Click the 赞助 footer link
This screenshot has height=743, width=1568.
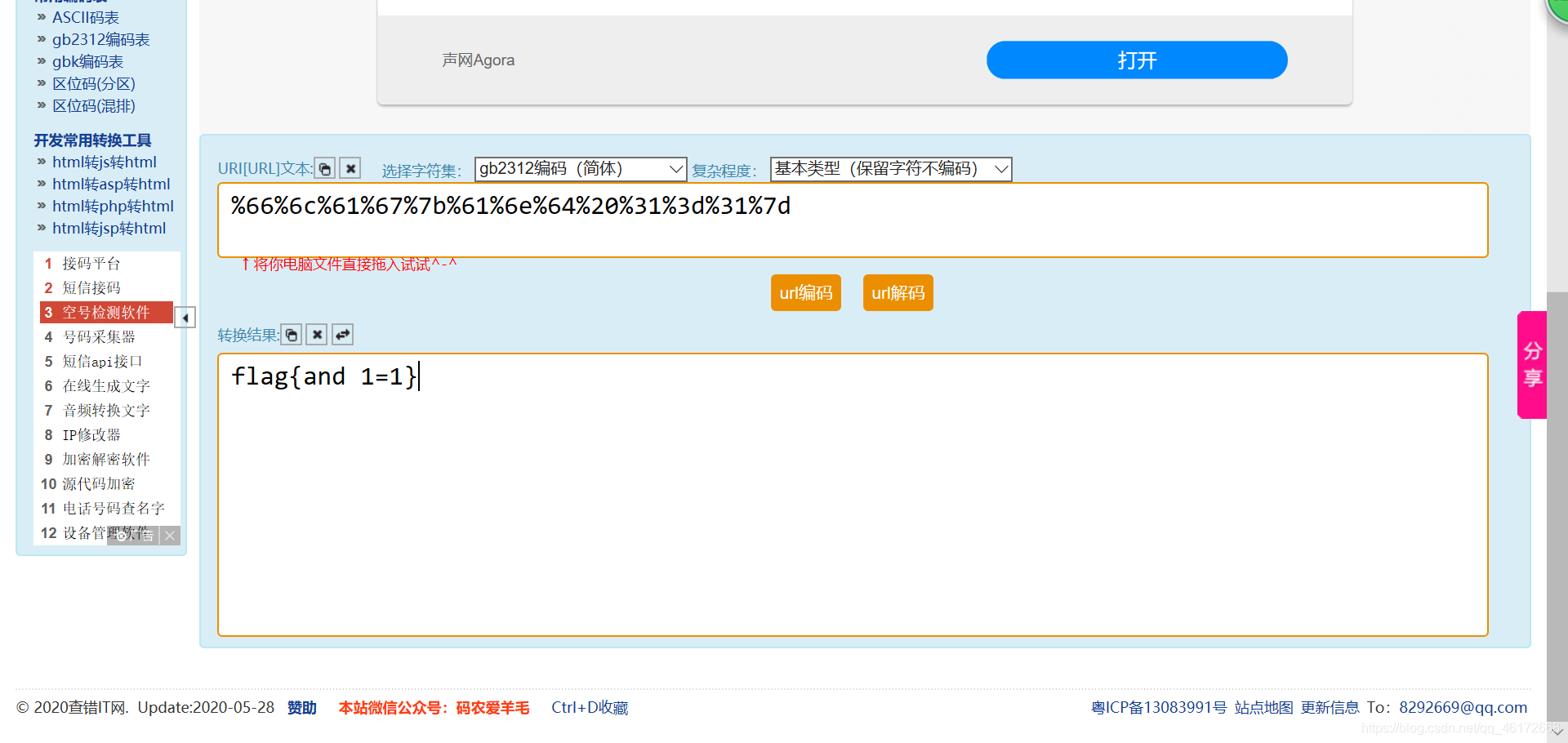coord(302,708)
